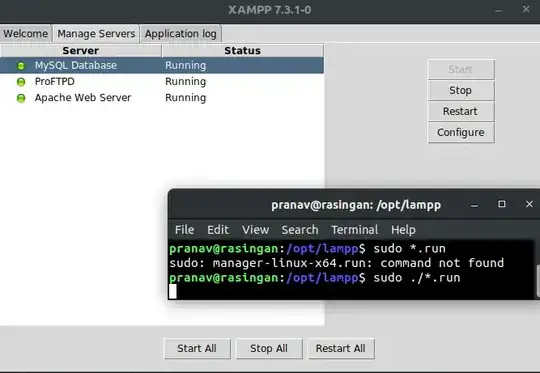Minimize the terminal window
540x373 pixels.
tap(475, 205)
